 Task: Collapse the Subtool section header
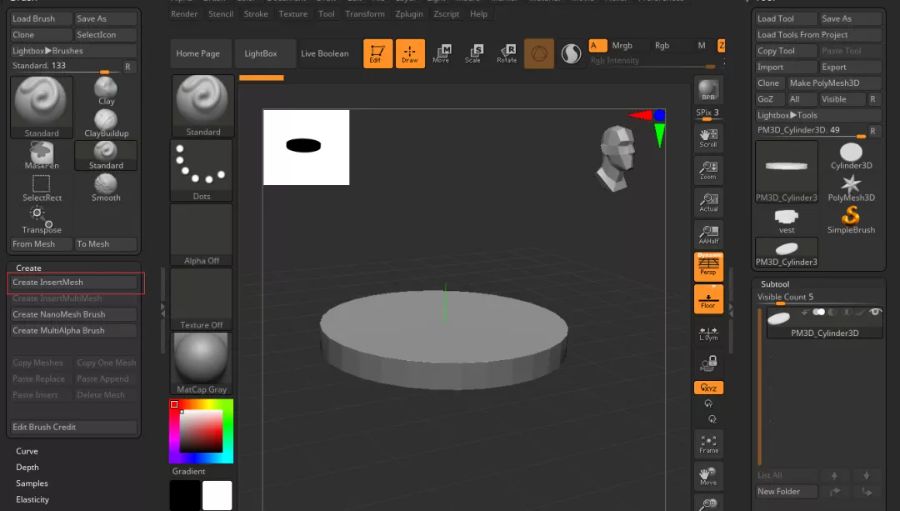tap(775, 284)
